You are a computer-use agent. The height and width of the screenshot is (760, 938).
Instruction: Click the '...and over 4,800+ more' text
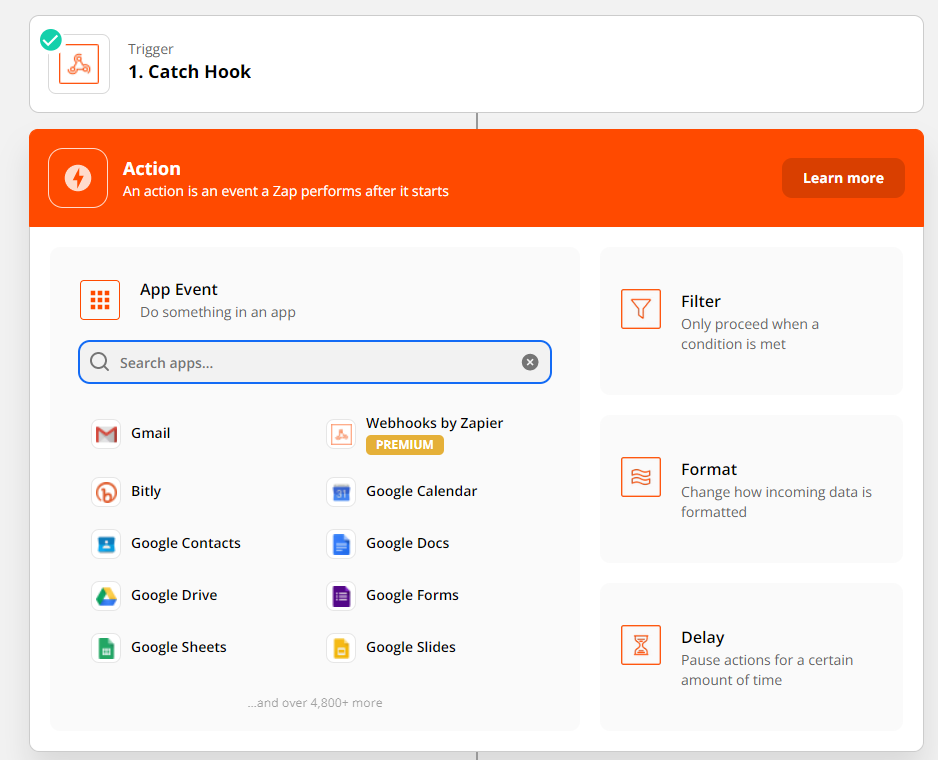[x=315, y=703]
